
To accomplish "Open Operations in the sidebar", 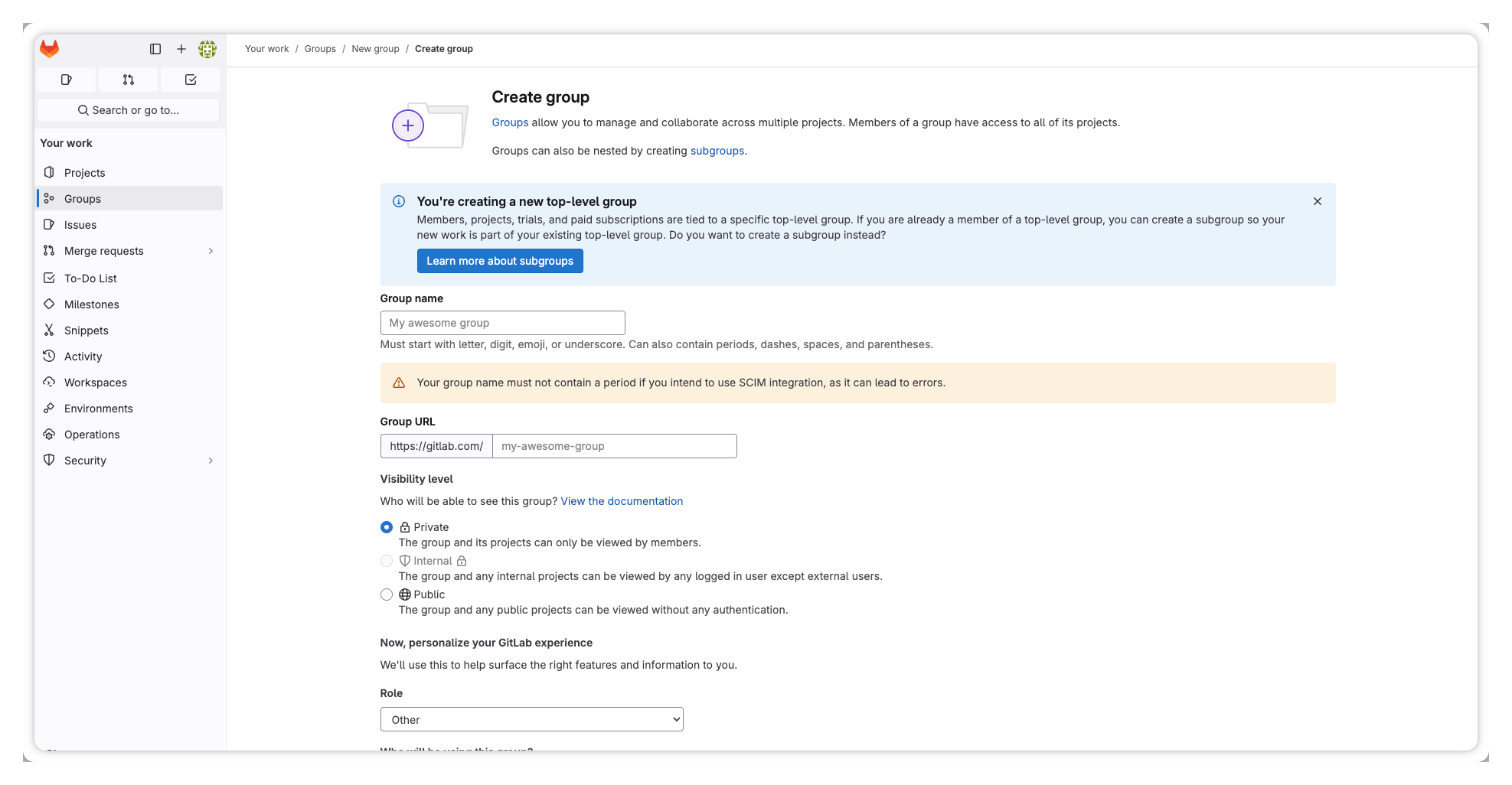I will click(x=130, y=435).
